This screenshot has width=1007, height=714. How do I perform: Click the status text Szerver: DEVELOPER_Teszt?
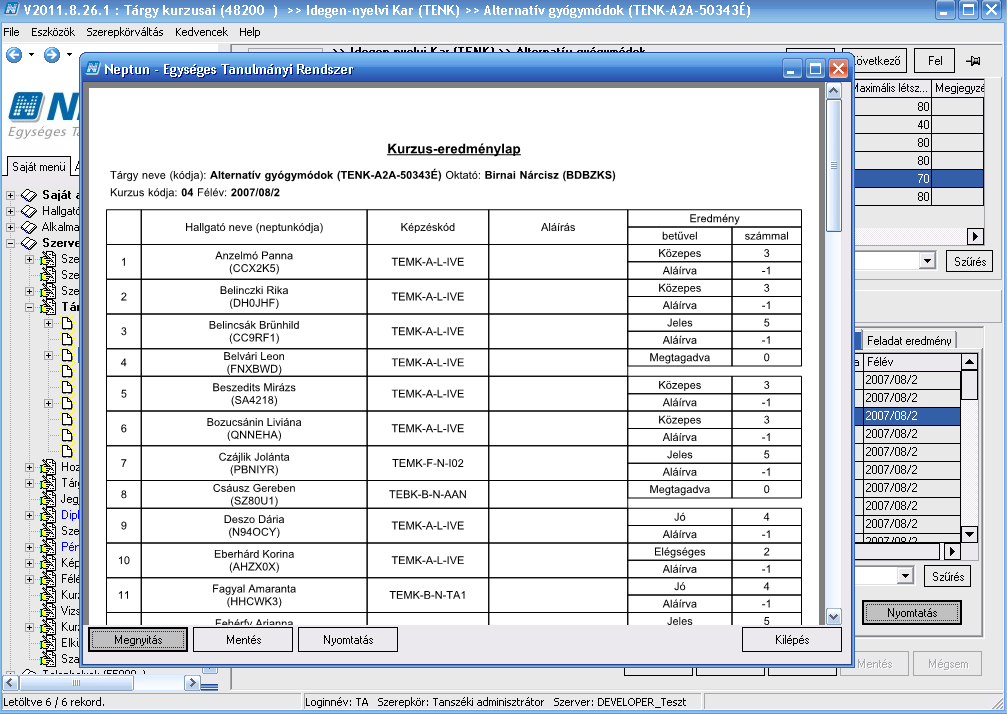(619, 702)
